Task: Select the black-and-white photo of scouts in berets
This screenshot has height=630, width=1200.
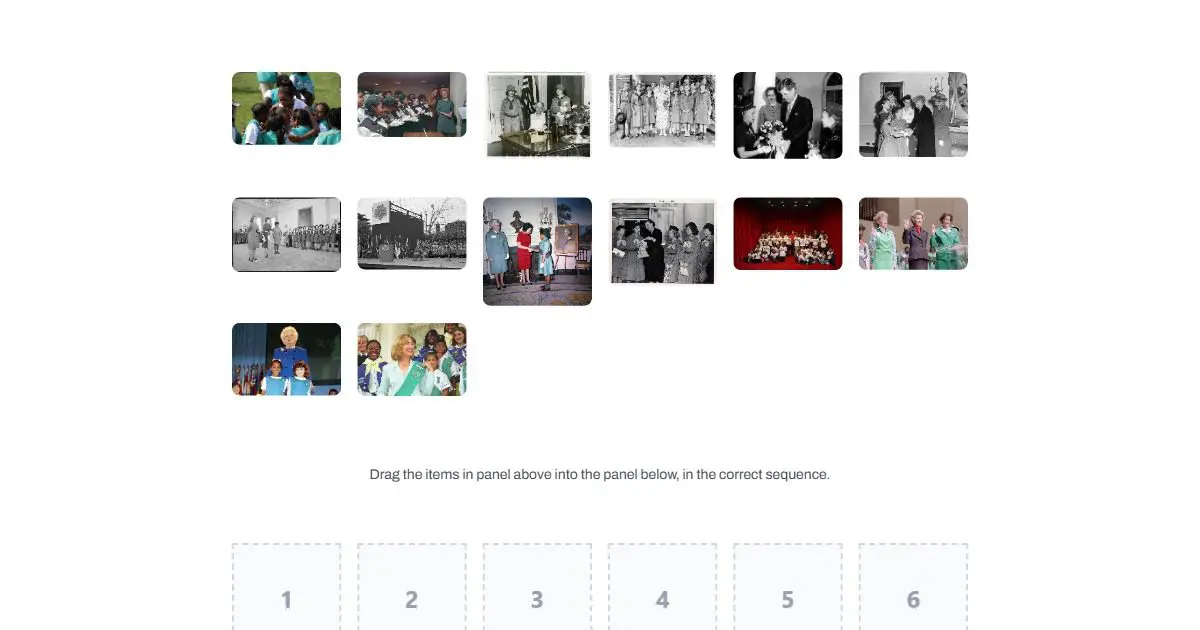Action: pyautogui.click(x=662, y=241)
